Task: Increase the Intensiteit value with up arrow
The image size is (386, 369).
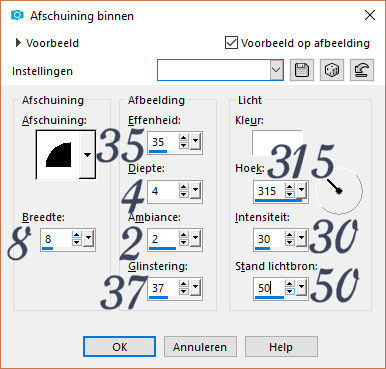Action: [x=290, y=235]
